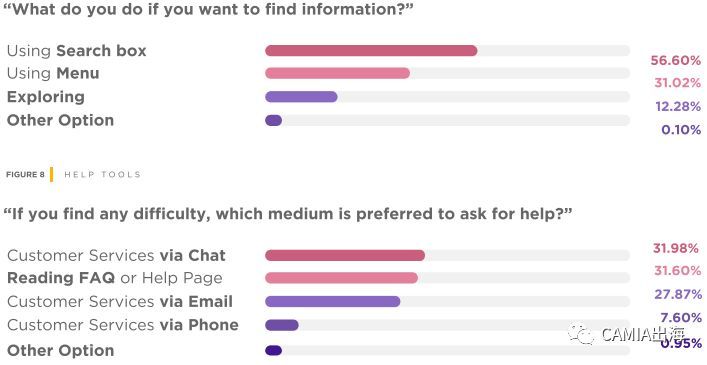Click the purple Exploring bar
The height and width of the screenshot is (365, 707).
tap(301, 96)
